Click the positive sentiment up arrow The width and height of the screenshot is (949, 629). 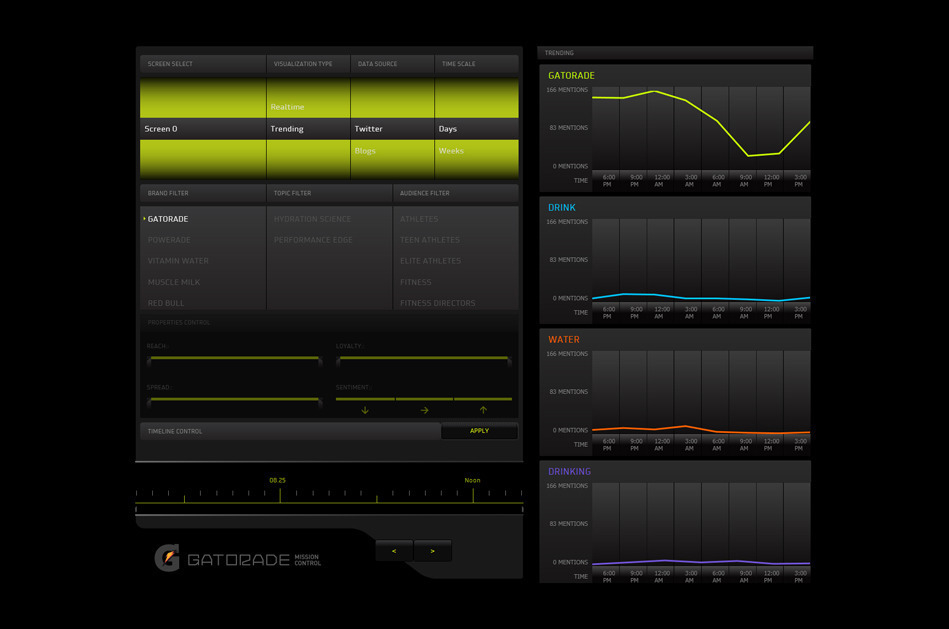coord(483,410)
